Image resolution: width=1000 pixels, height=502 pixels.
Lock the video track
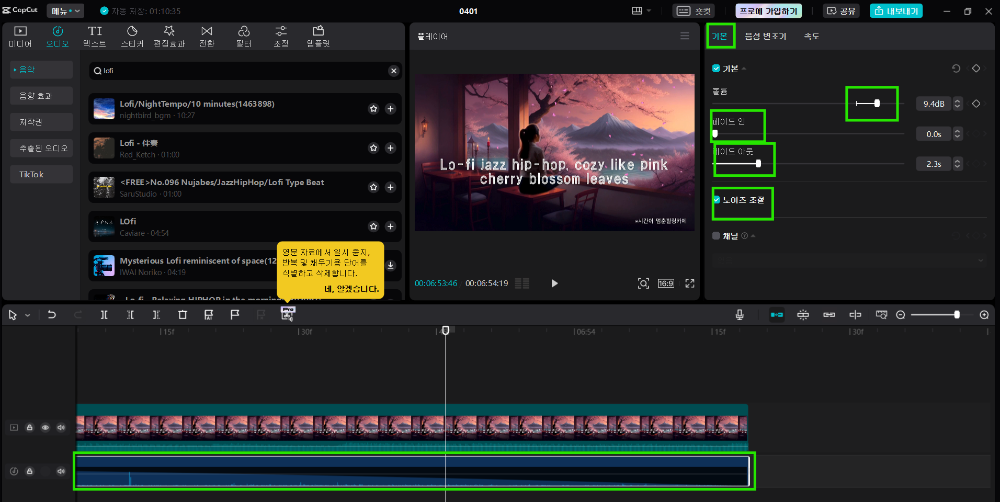[29, 427]
